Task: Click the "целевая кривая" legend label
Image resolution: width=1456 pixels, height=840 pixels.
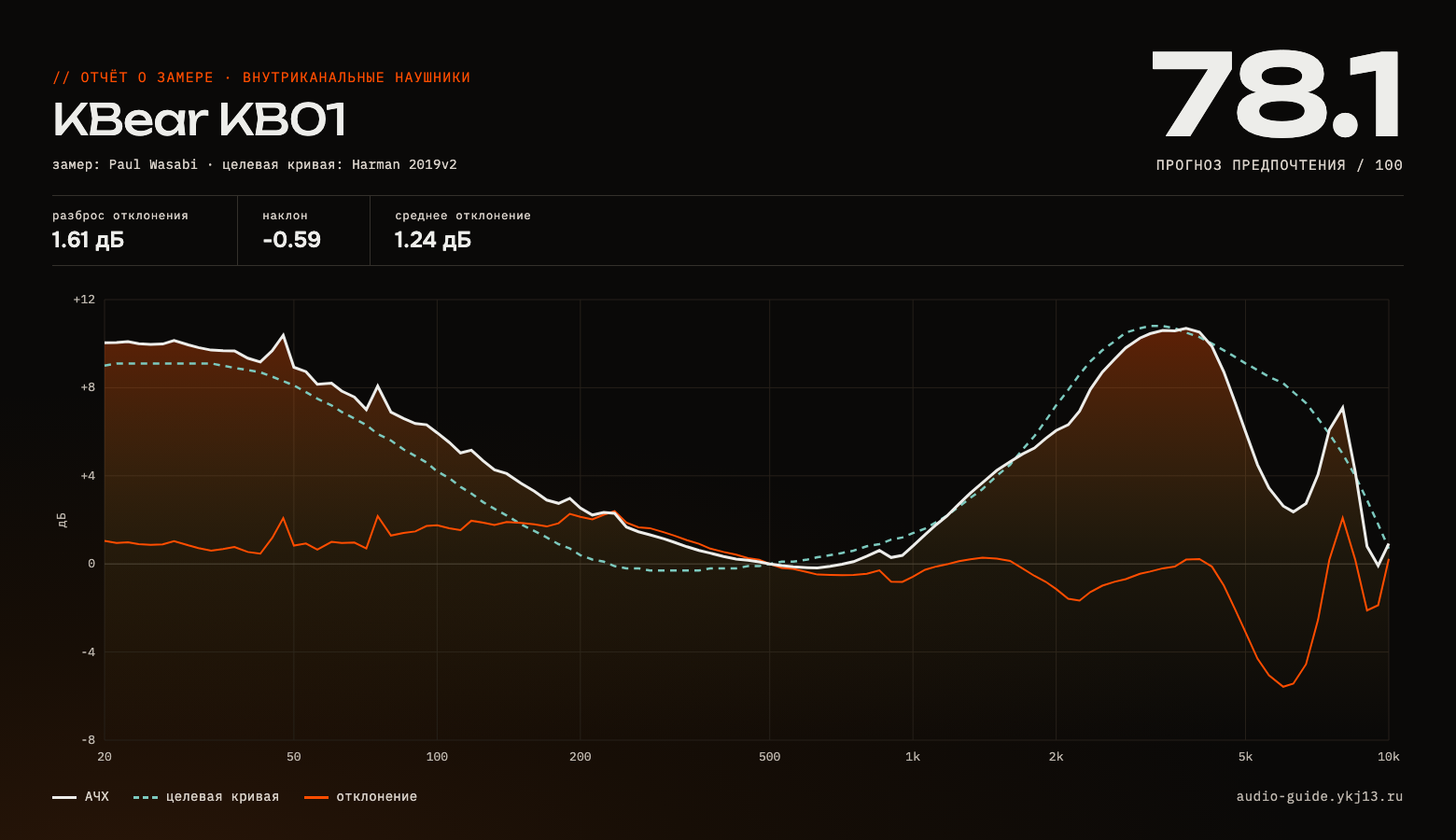Action: tap(222, 797)
